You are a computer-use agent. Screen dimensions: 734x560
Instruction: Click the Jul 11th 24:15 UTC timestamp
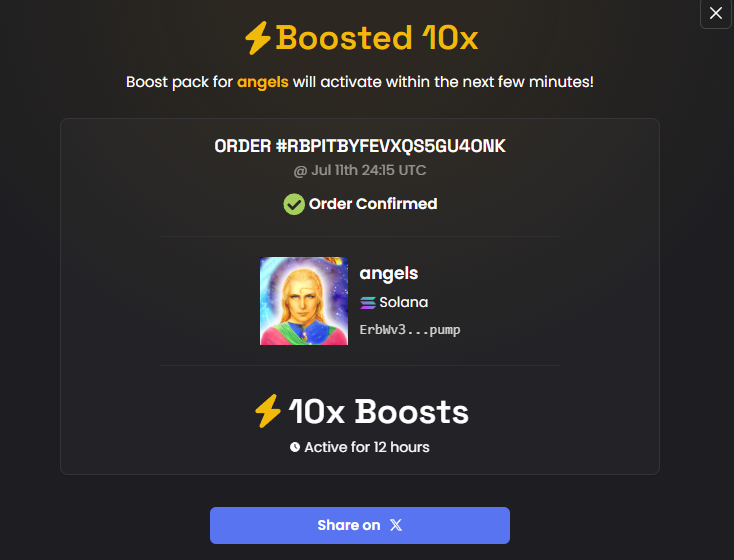pos(360,170)
